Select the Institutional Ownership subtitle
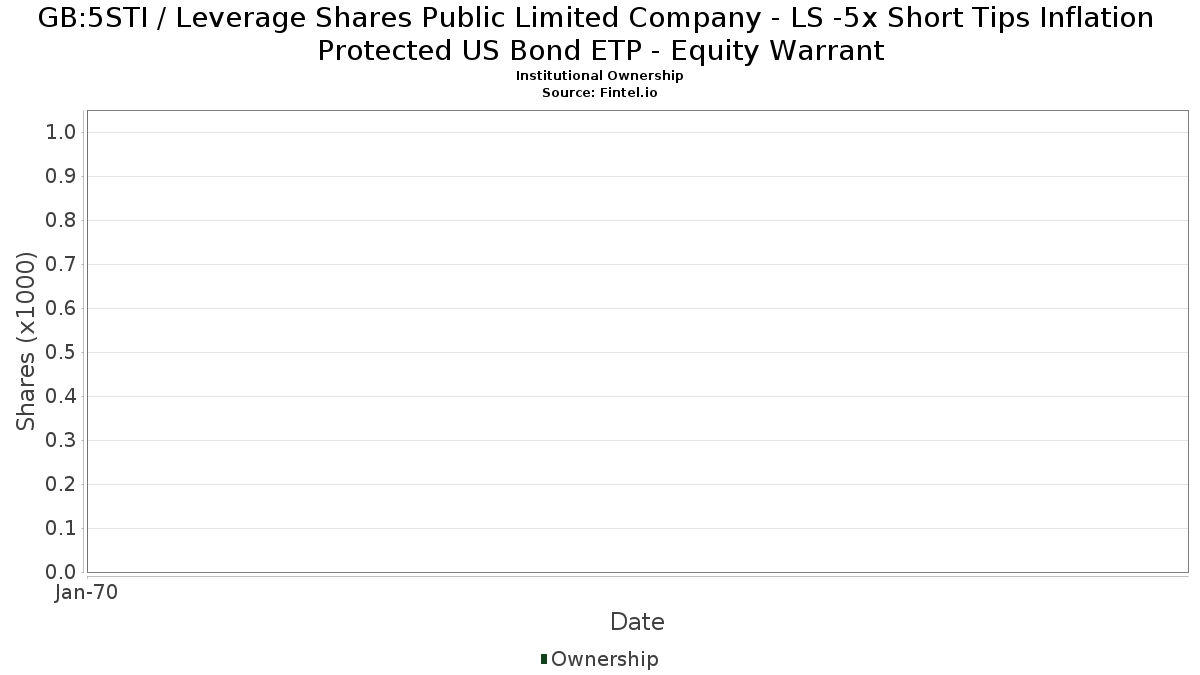The height and width of the screenshot is (675, 1200). point(600,76)
